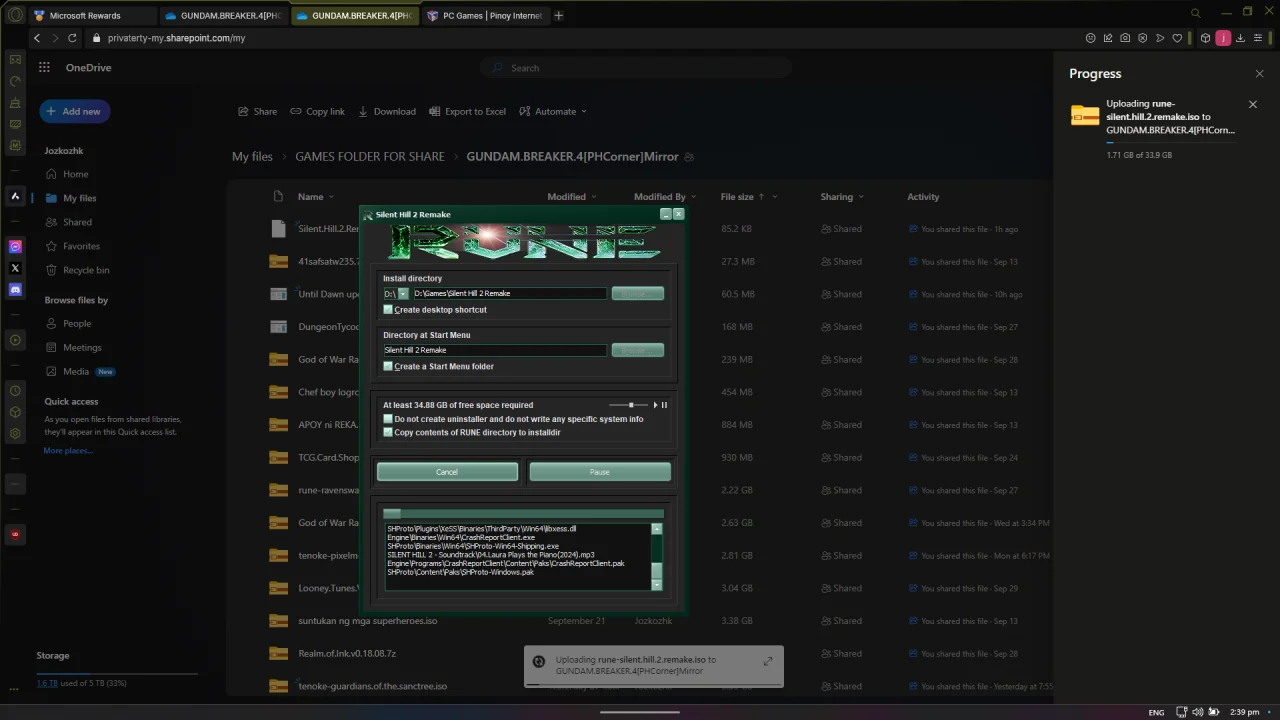Reload the OneDrive page
This screenshot has height=720, width=1280.
point(72,38)
